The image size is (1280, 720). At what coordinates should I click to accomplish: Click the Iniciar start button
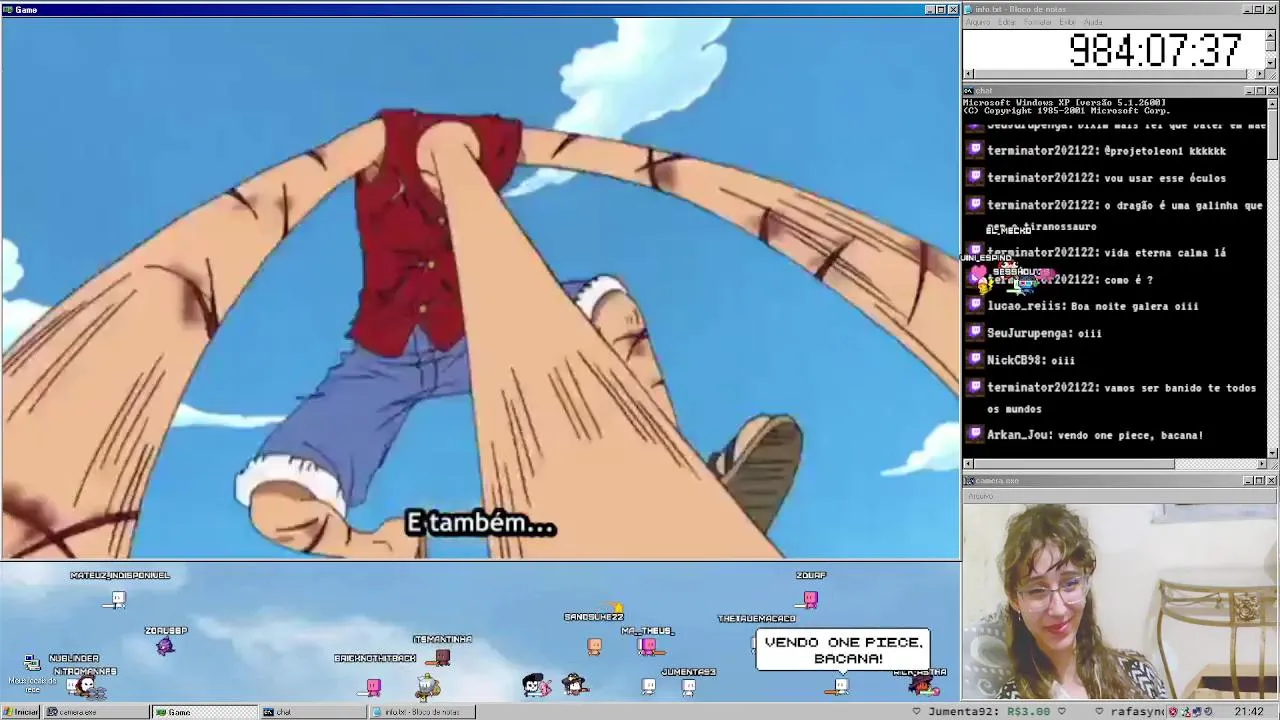(20, 712)
